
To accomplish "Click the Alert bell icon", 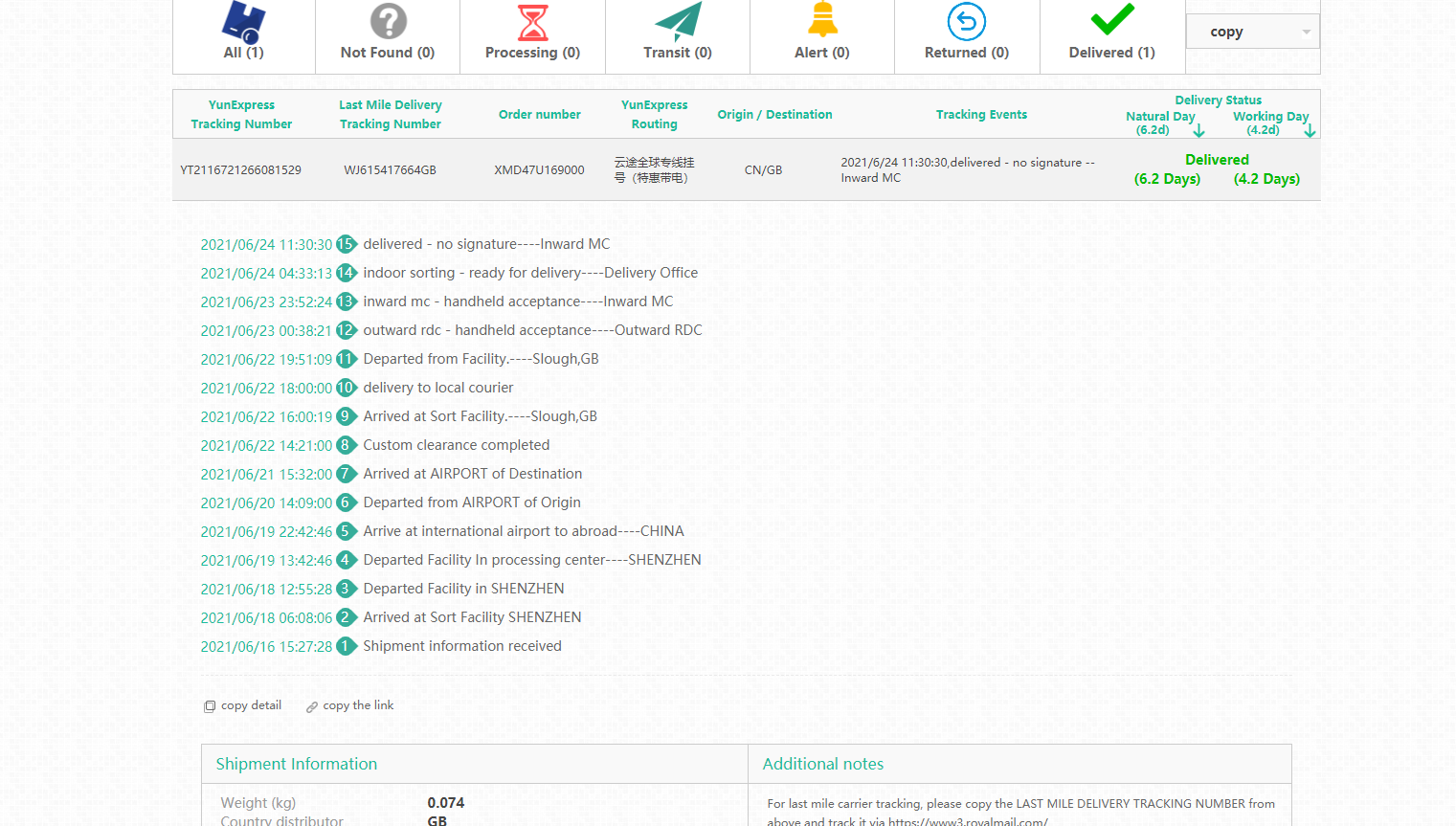I will click(x=822, y=20).
